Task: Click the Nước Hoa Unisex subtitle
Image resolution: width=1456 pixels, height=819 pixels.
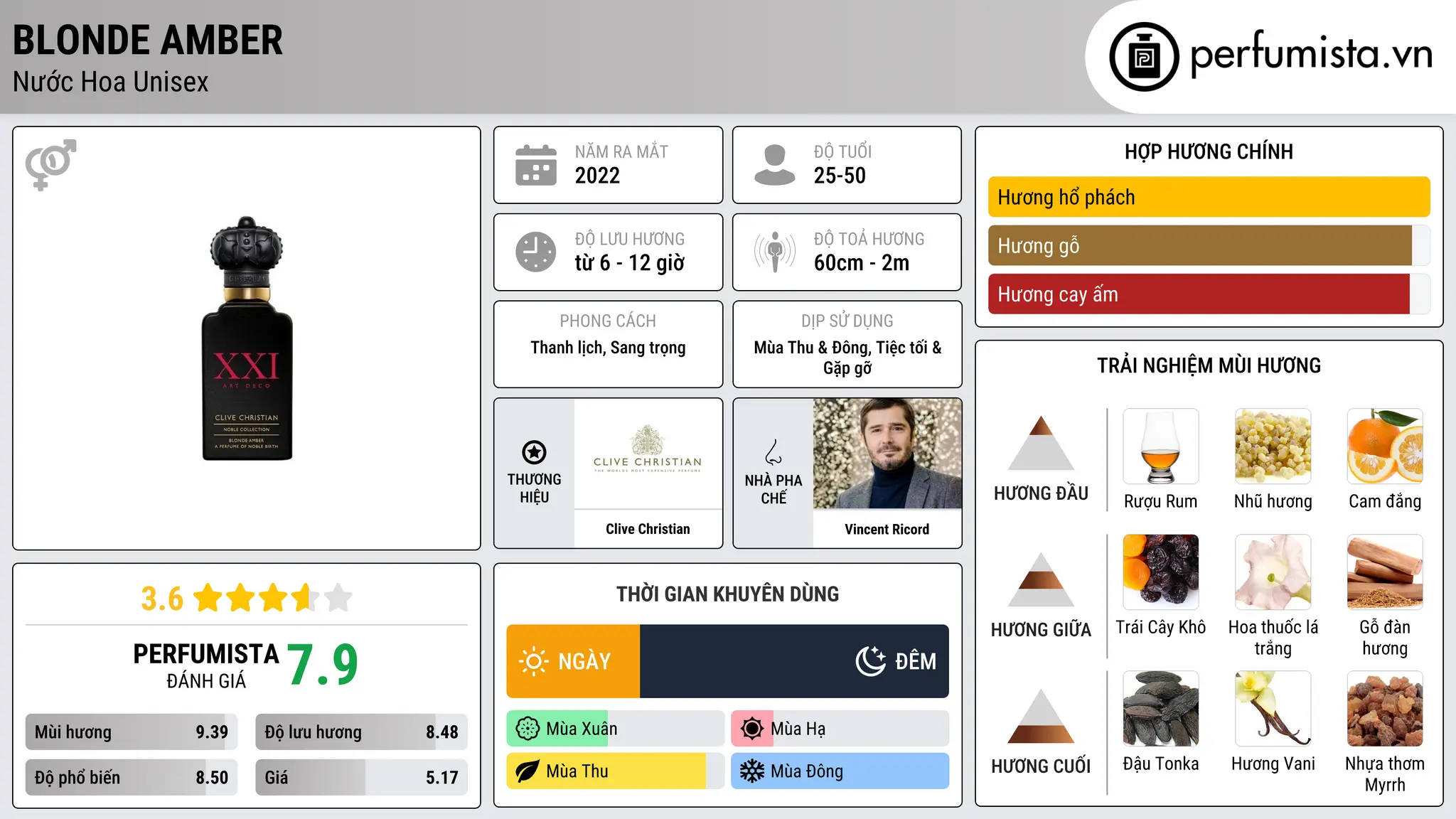Action: point(111,82)
